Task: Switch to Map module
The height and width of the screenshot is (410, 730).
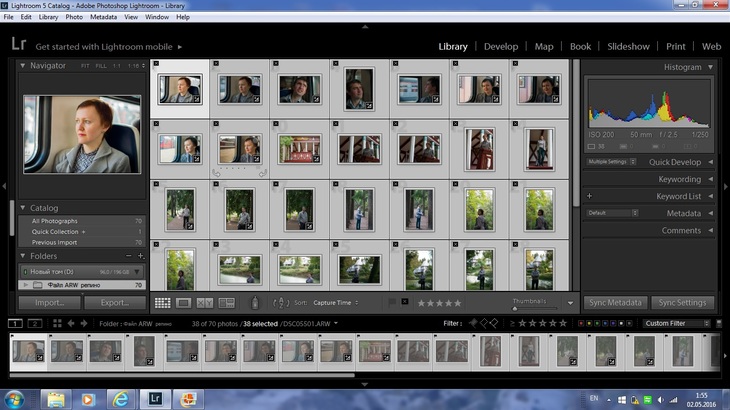Action: 544,47
